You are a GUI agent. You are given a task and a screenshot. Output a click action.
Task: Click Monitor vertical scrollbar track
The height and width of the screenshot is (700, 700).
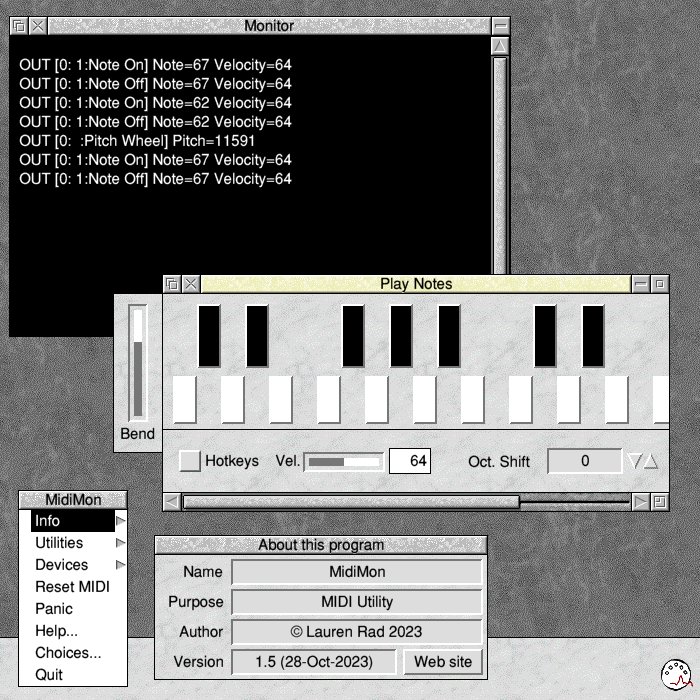[x=500, y=165]
